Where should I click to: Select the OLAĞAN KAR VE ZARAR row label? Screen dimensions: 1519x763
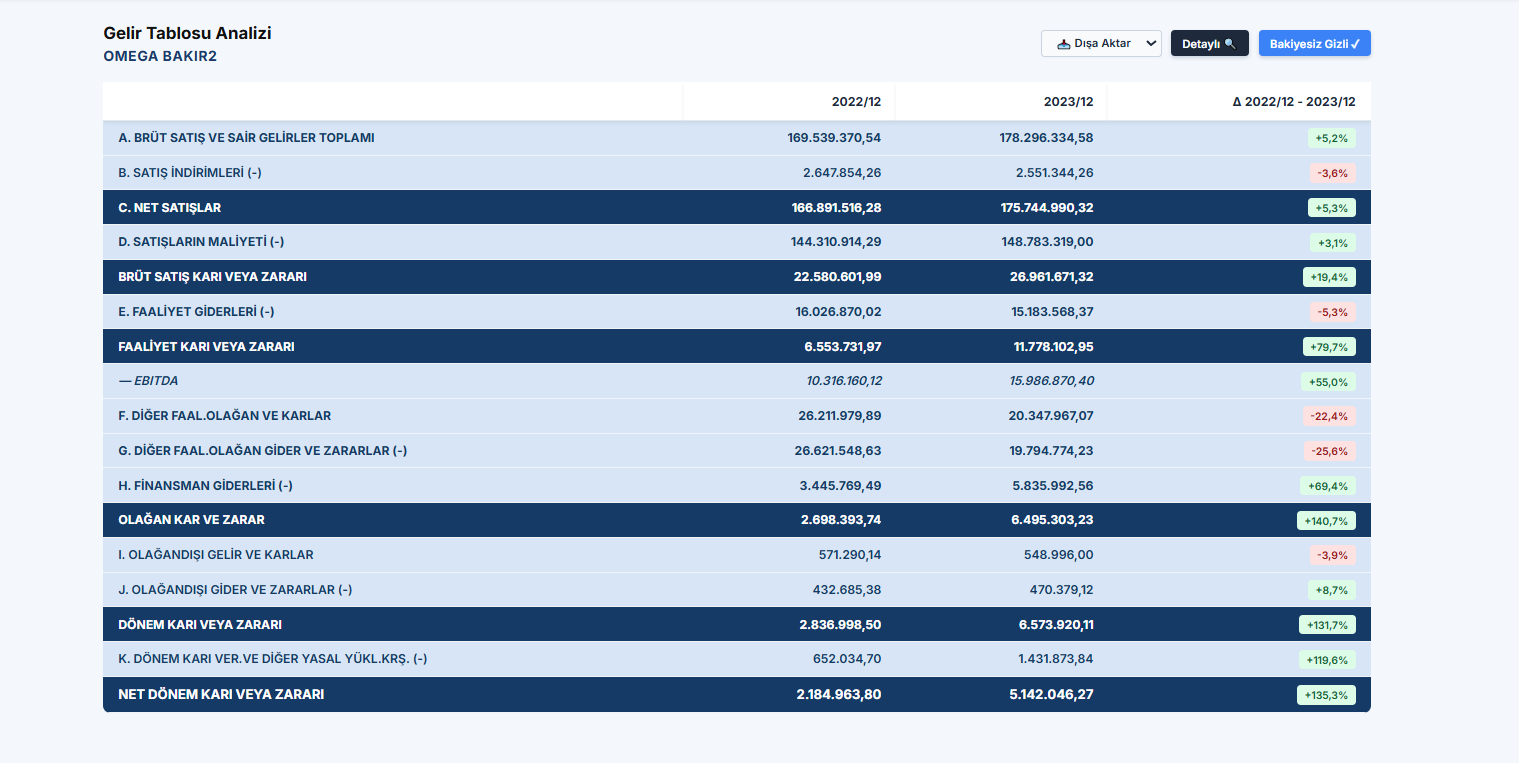click(191, 520)
